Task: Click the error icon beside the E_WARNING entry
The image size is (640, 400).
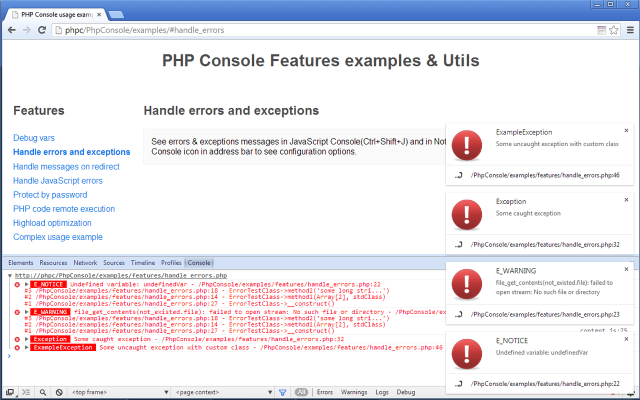Action: [x=17, y=312]
